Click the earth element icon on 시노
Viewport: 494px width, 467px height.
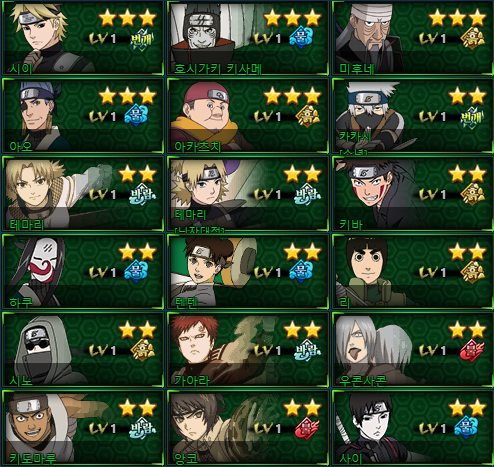point(142,350)
